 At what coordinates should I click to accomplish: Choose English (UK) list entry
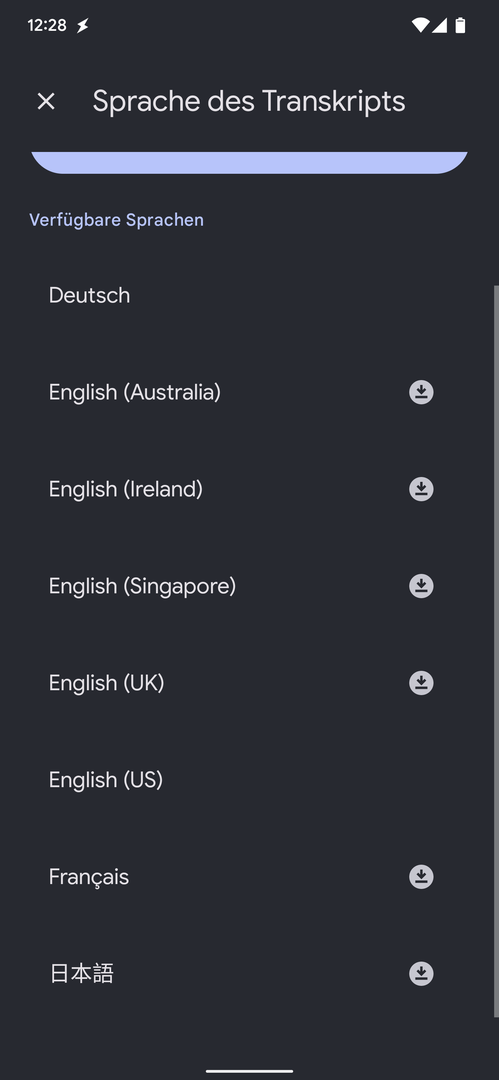250,683
